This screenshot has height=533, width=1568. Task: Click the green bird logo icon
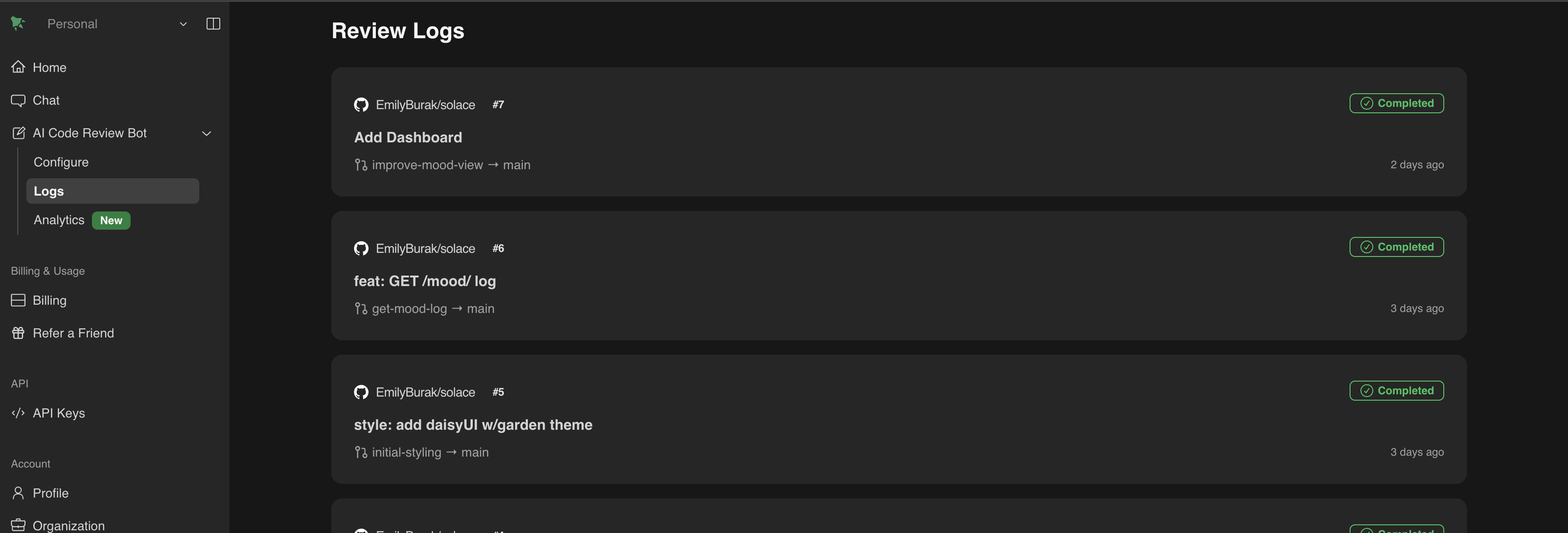click(18, 23)
